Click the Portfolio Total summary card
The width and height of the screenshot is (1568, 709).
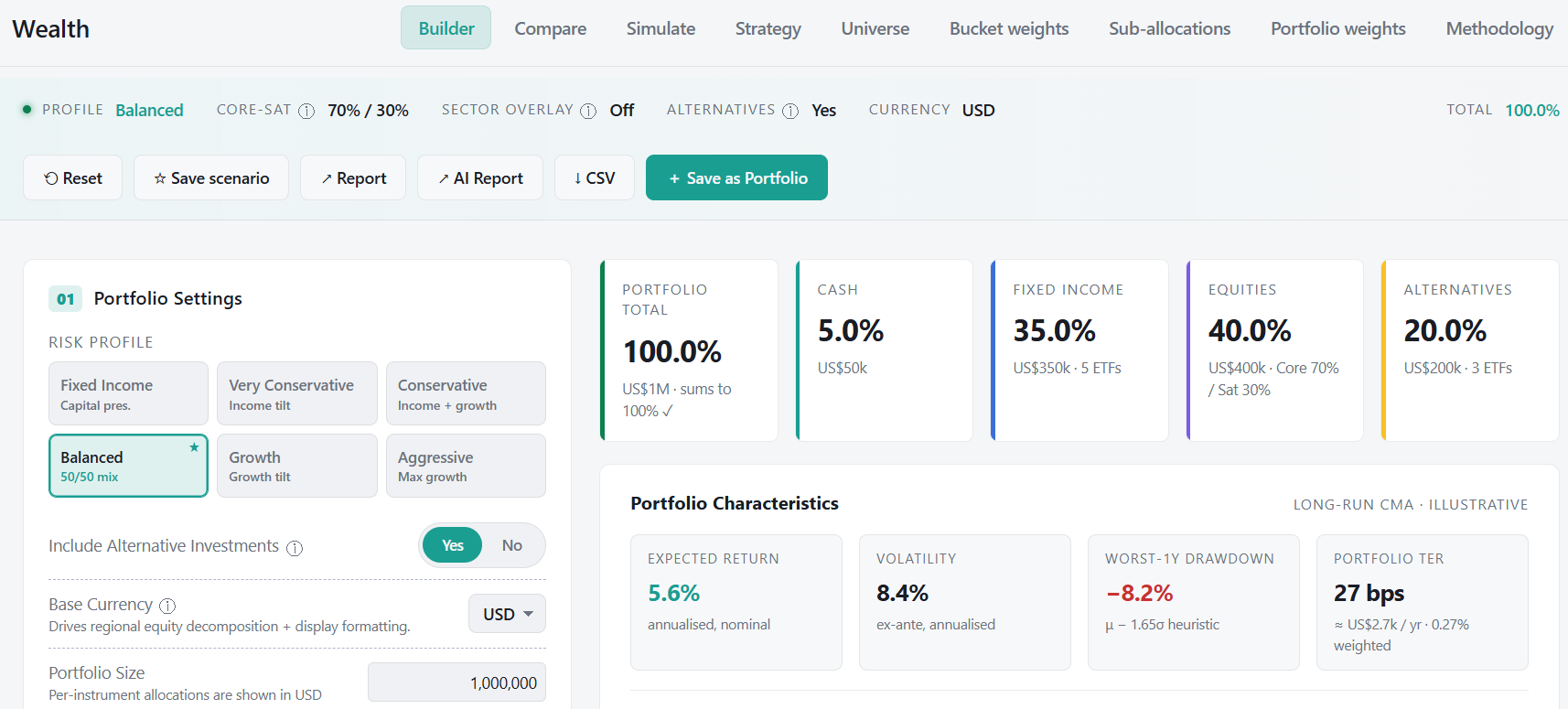coord(689,350)
